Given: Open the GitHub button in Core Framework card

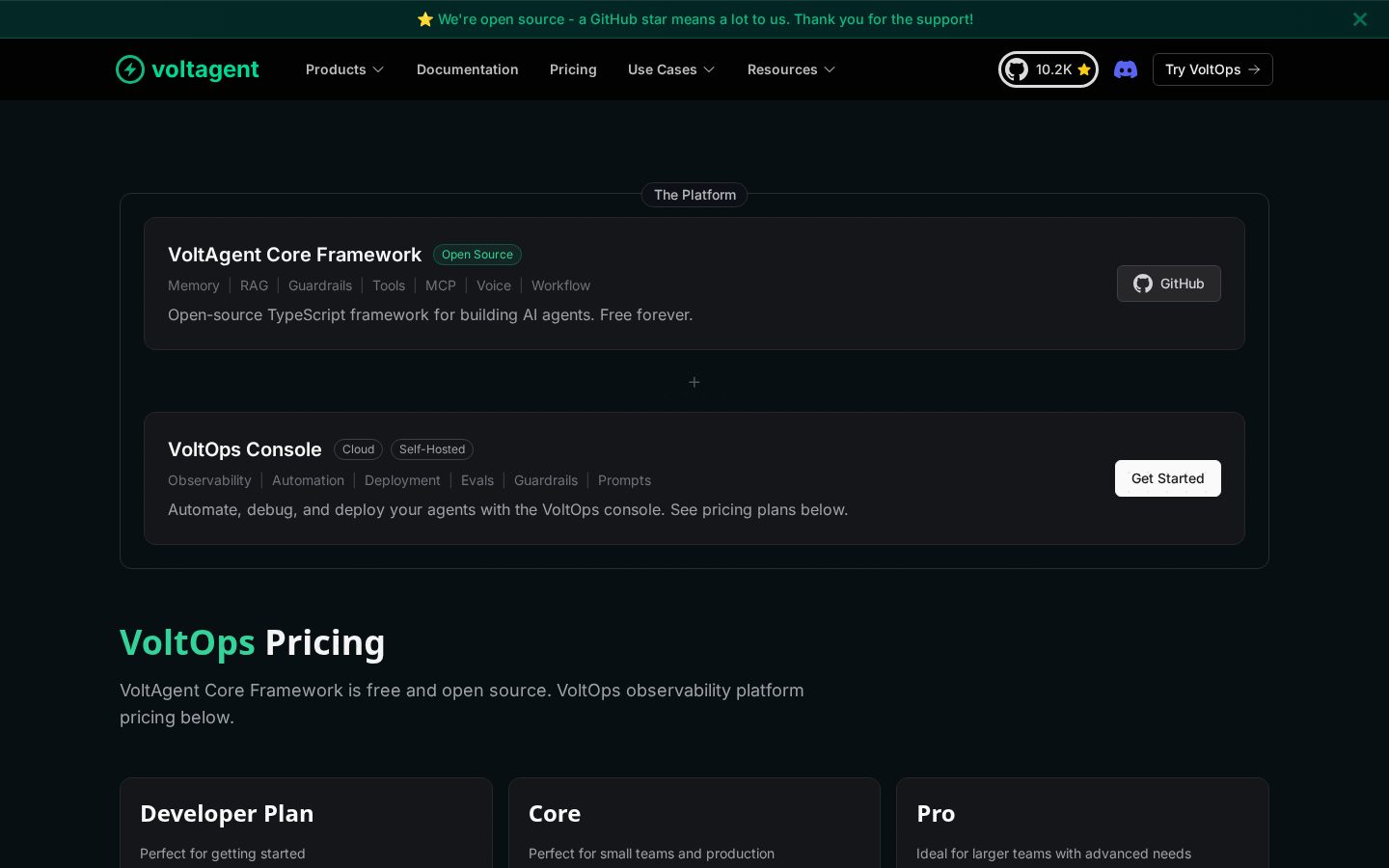Looking at the screenshot, I should point(1169,284).
